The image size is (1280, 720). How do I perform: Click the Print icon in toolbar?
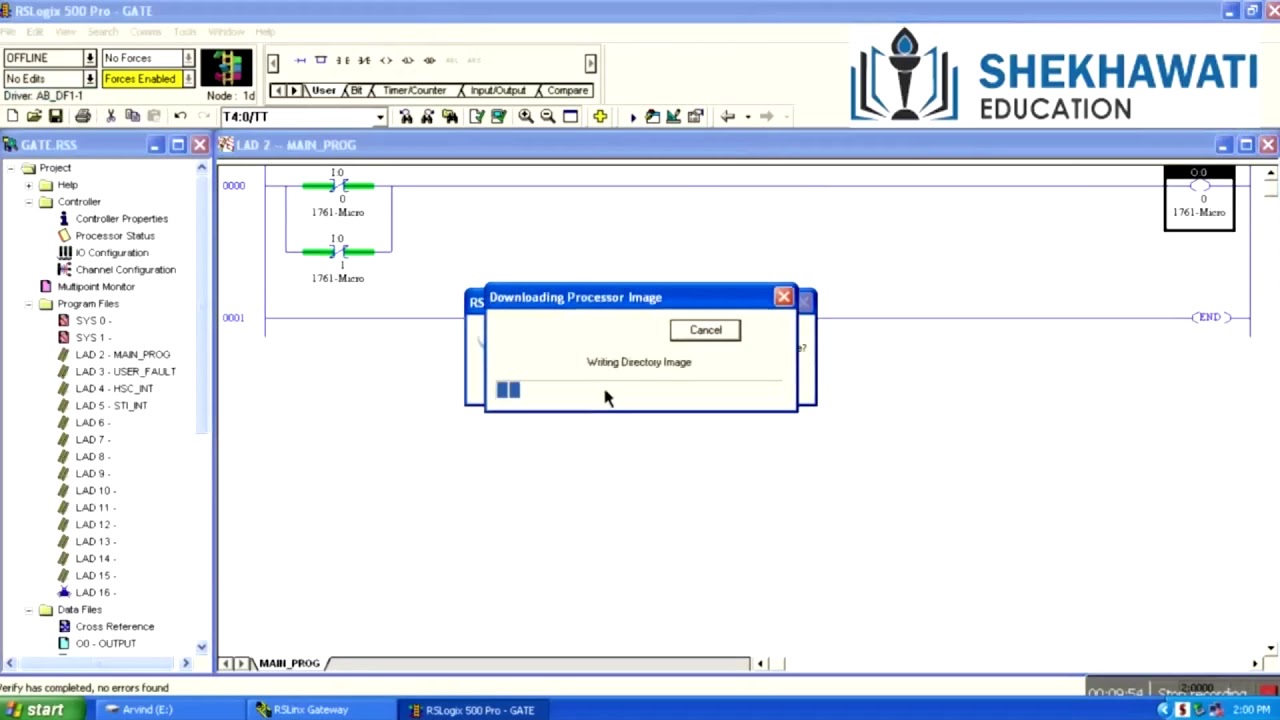coord(83,117)
